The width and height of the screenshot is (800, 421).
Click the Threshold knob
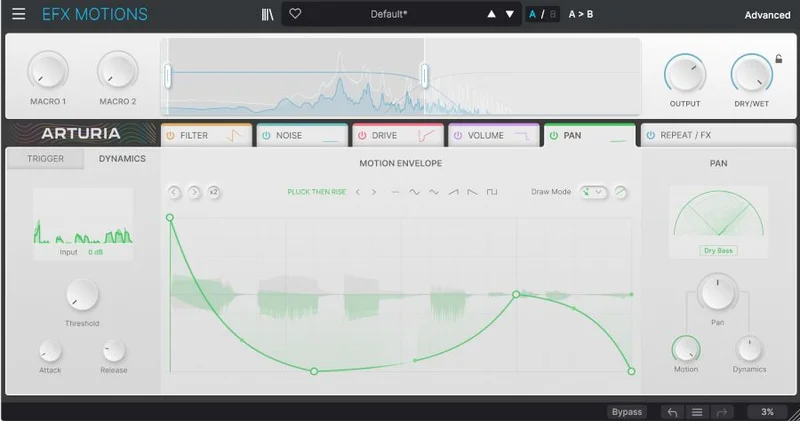82,295
